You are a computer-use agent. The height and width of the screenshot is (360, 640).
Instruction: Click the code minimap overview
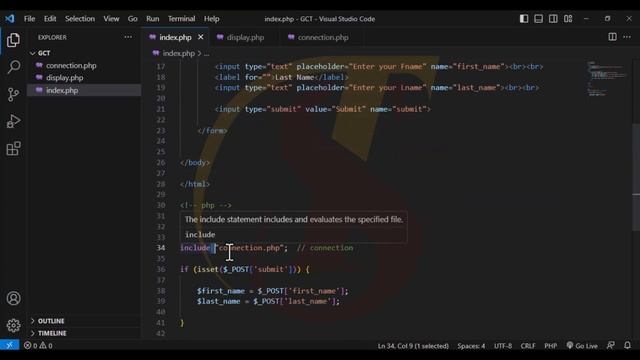(x=607, y=78)
